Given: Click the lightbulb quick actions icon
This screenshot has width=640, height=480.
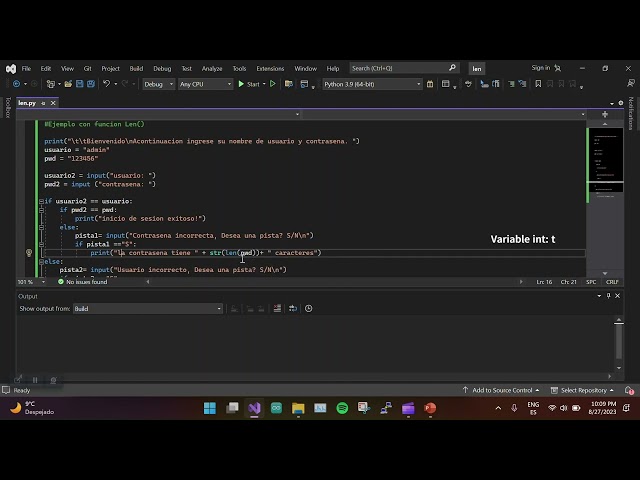Looking at the screenshot, I should (29, 253).
